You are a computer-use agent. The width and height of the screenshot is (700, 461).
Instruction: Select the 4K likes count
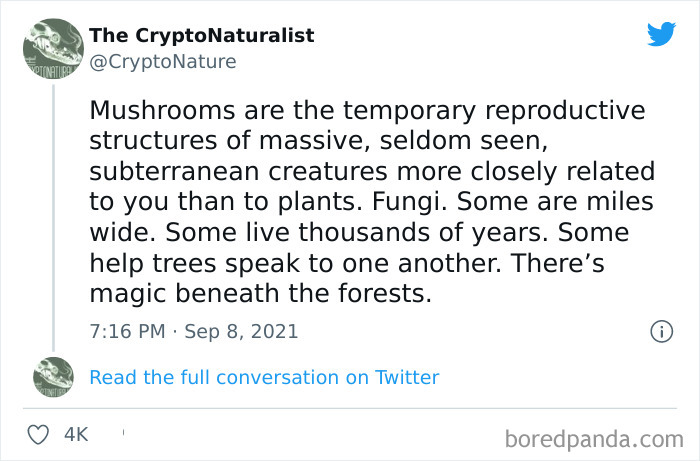(x=76, y=434)
